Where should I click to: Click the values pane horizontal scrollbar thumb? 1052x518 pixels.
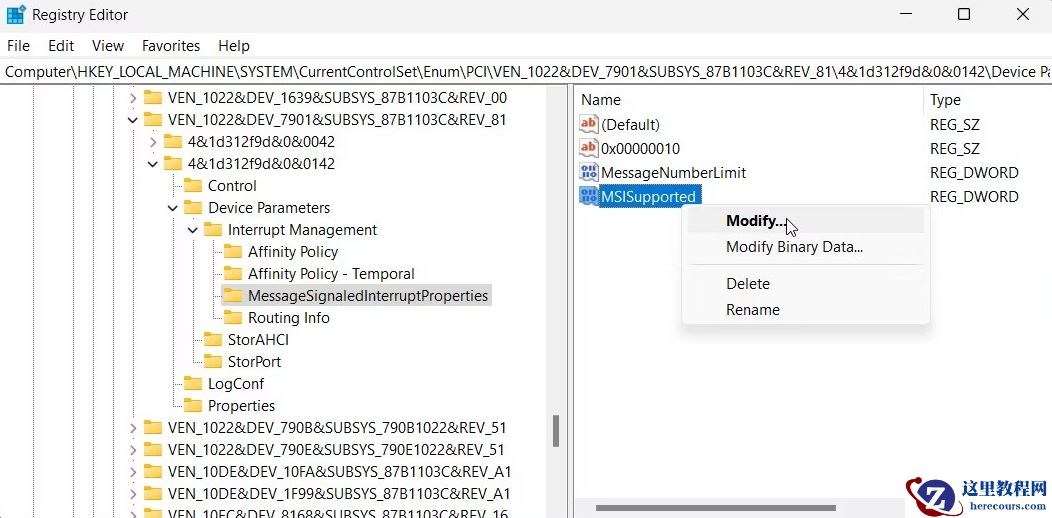point(716,508)
